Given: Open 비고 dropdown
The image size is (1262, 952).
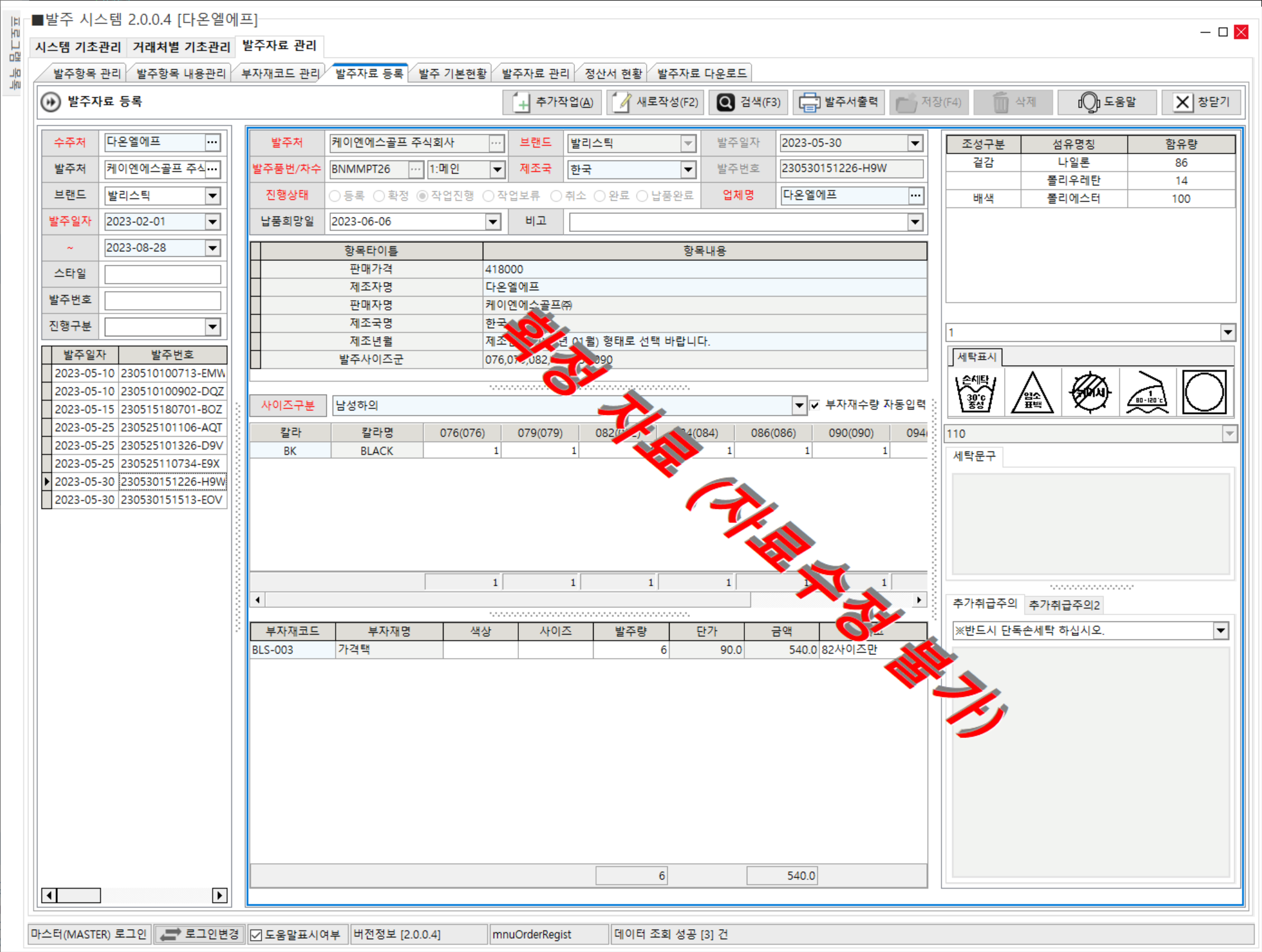Looking at the screenshot, I should pyautogui.click(x=915, y=222).
